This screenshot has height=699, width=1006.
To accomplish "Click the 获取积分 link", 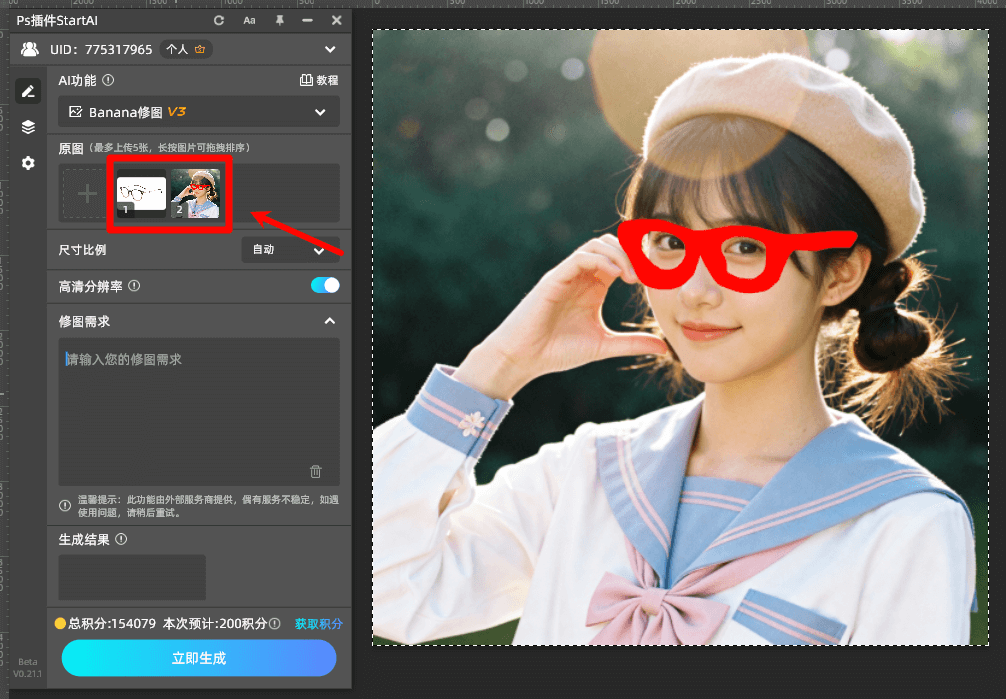I will (319, 623).
